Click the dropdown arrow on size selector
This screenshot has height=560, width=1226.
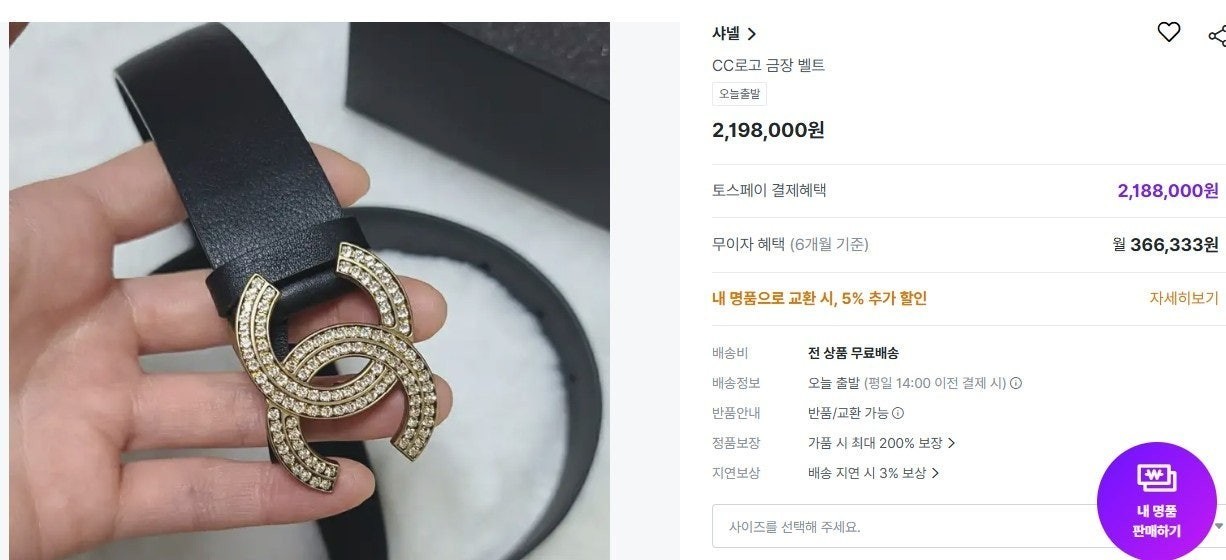1218,526
